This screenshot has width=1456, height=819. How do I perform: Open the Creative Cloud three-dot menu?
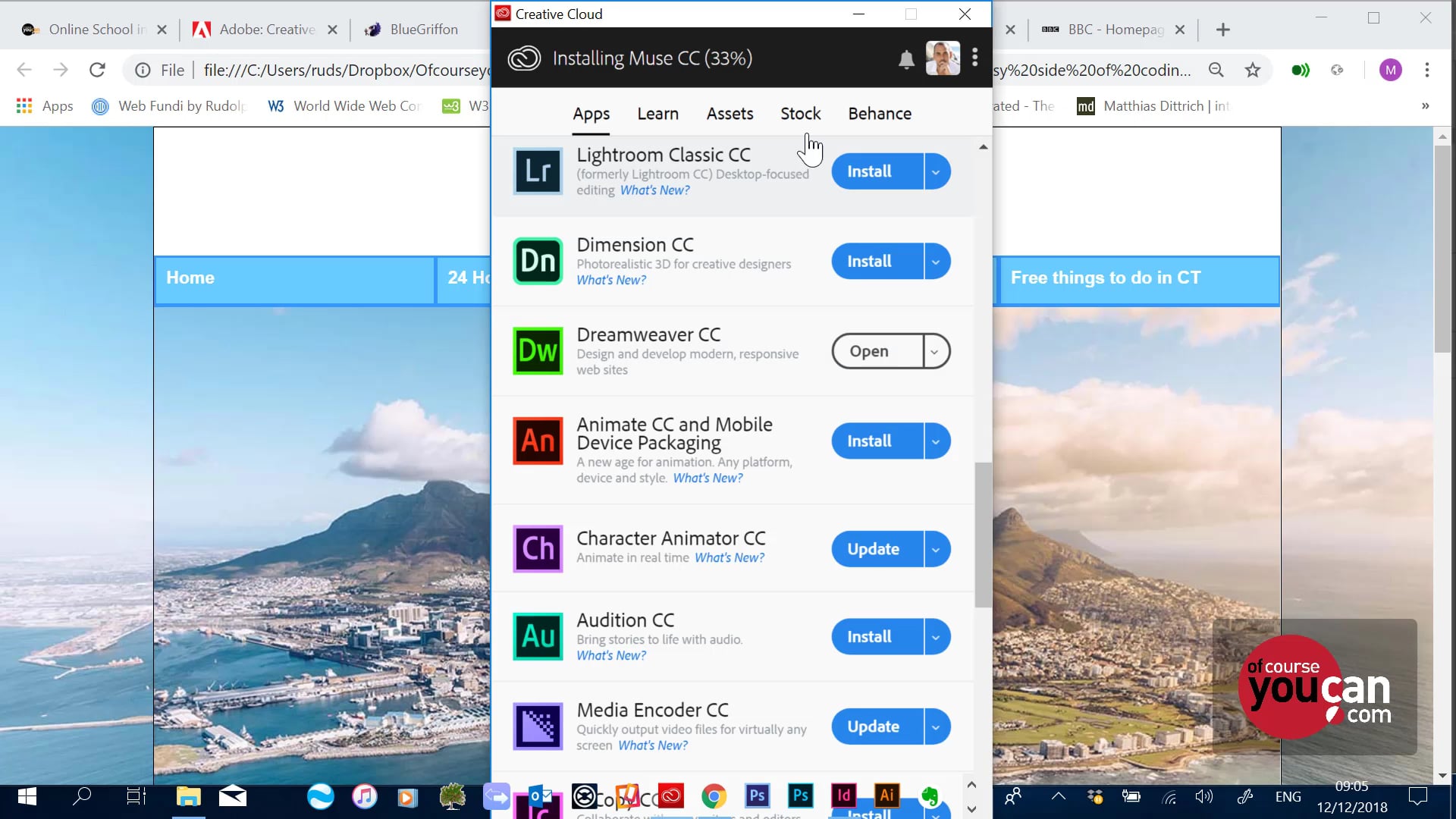(x=975, y=58)
